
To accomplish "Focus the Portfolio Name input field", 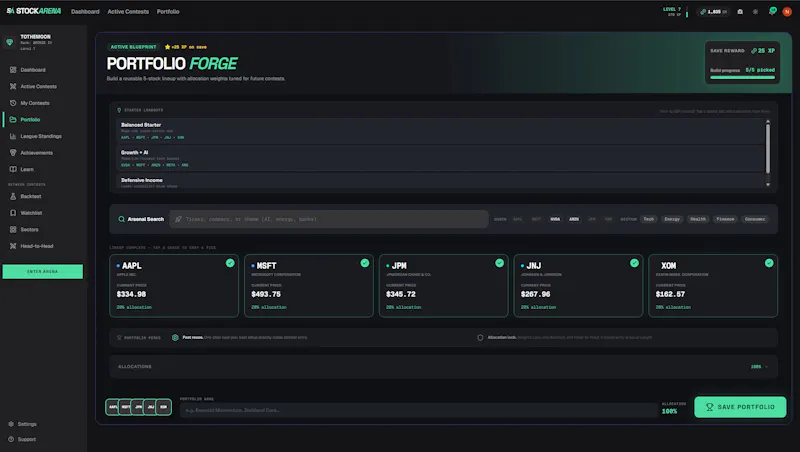I will click(419, 410).
